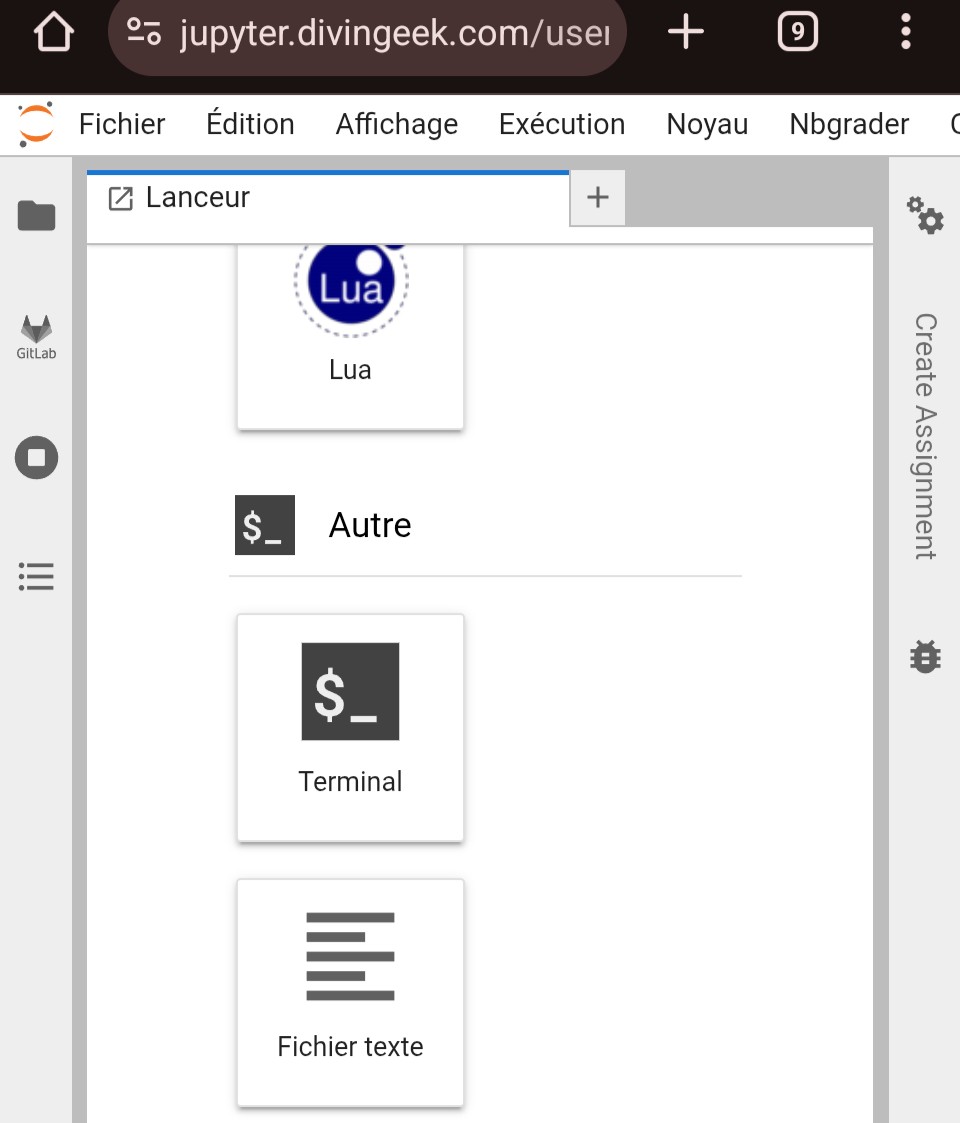The width and height of the screenshot is (960, 1123).
Task: Open the Nbgrader menu
Action: pyautogui.click(x=849, y=124)
